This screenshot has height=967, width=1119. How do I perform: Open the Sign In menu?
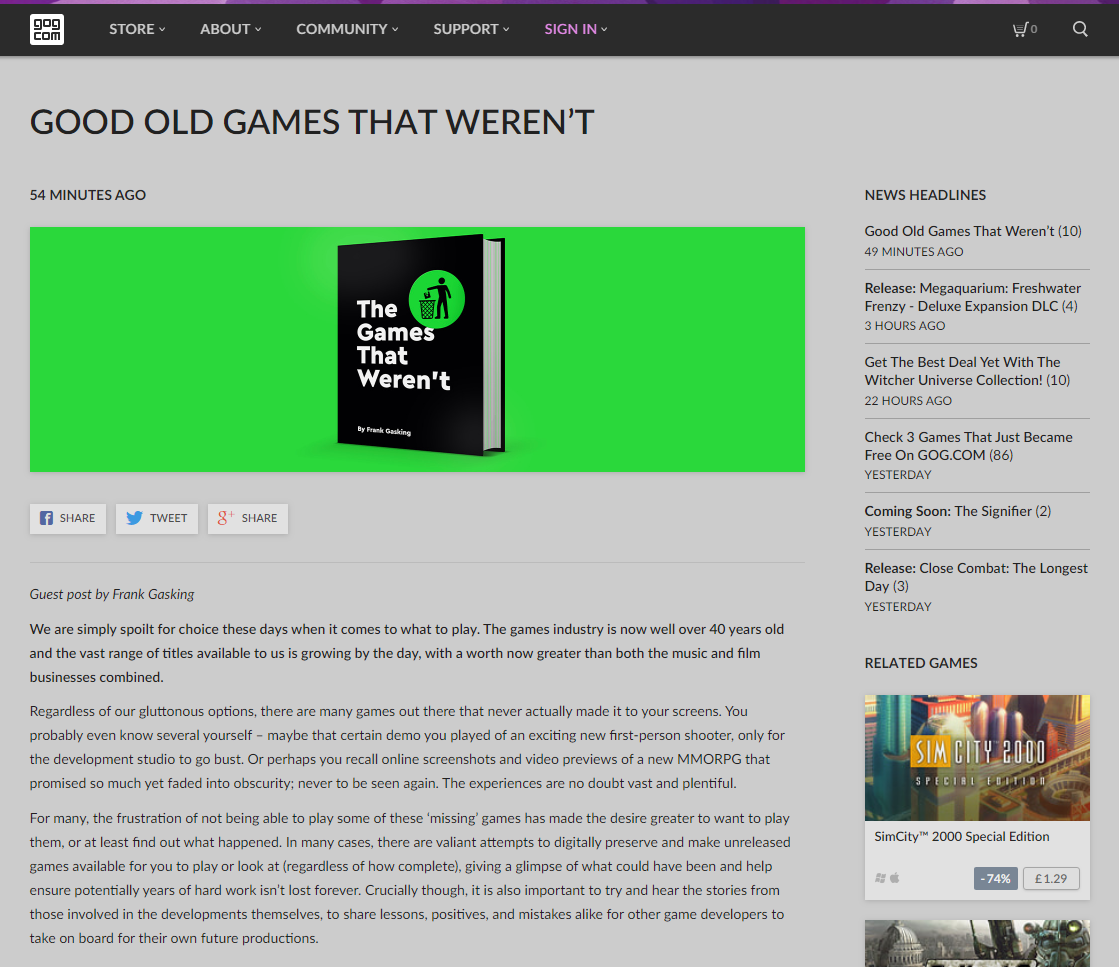[576, 29]
